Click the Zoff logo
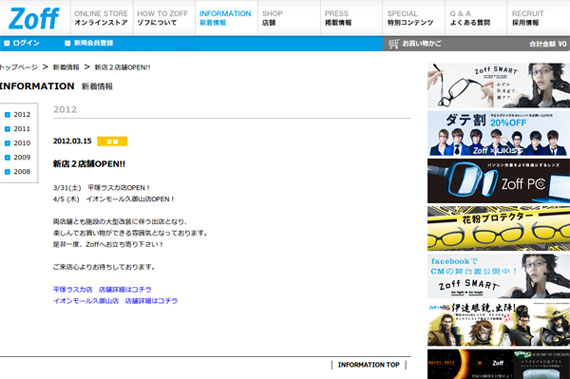This screenshot has height=379, width=570. [33, 19]
